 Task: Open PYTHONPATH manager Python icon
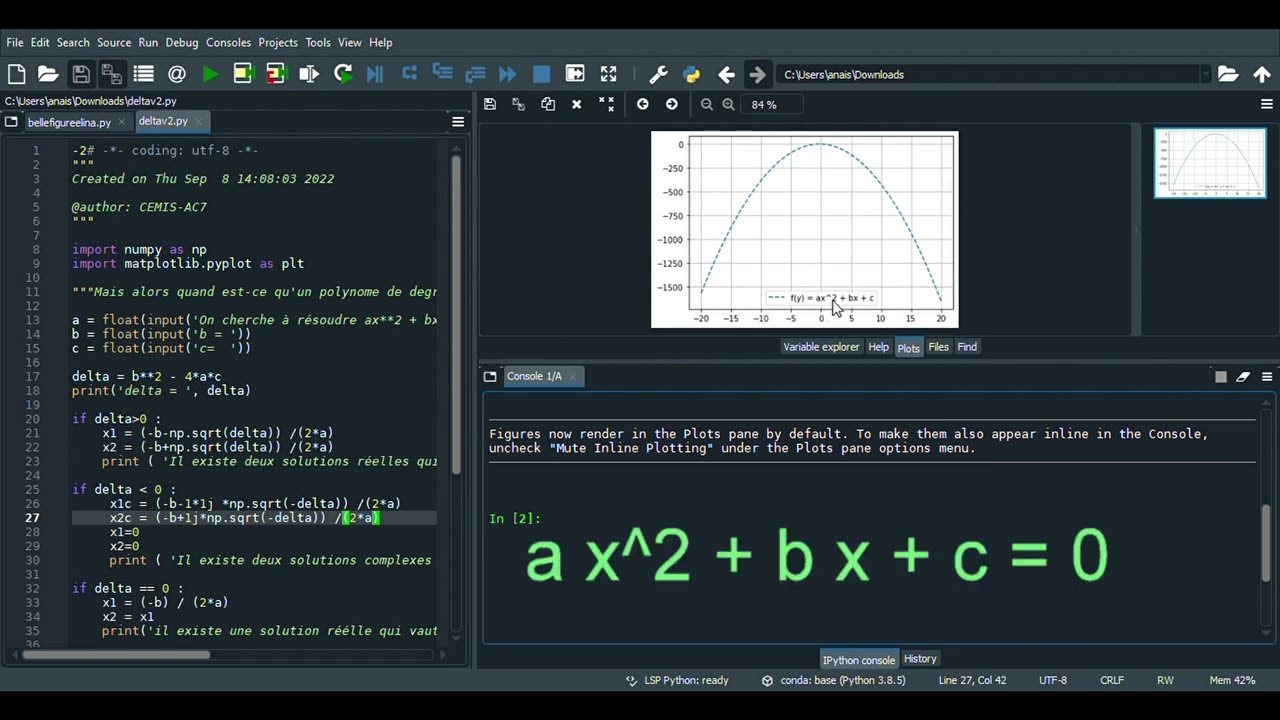pyautogui.click(x=691, y=74)
